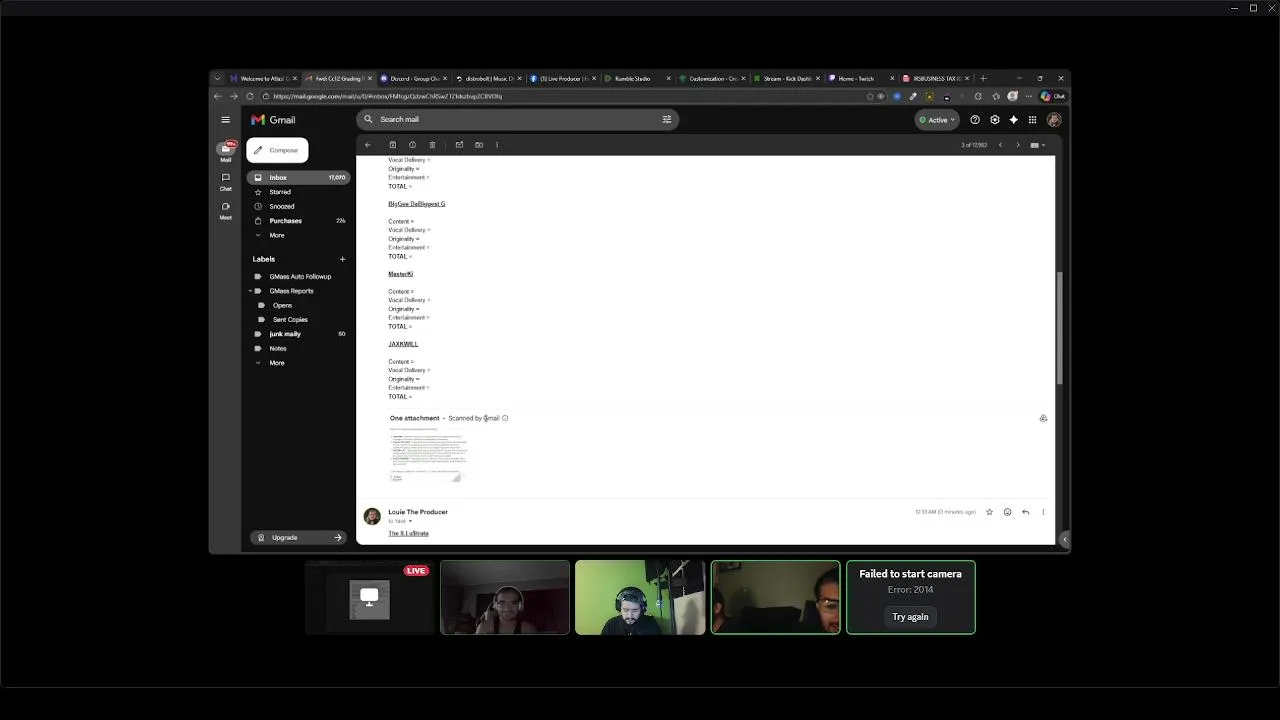This screenshot has height=720, width=1280.
Task: Open Chat section in left rail
Action: pos(226,181)
